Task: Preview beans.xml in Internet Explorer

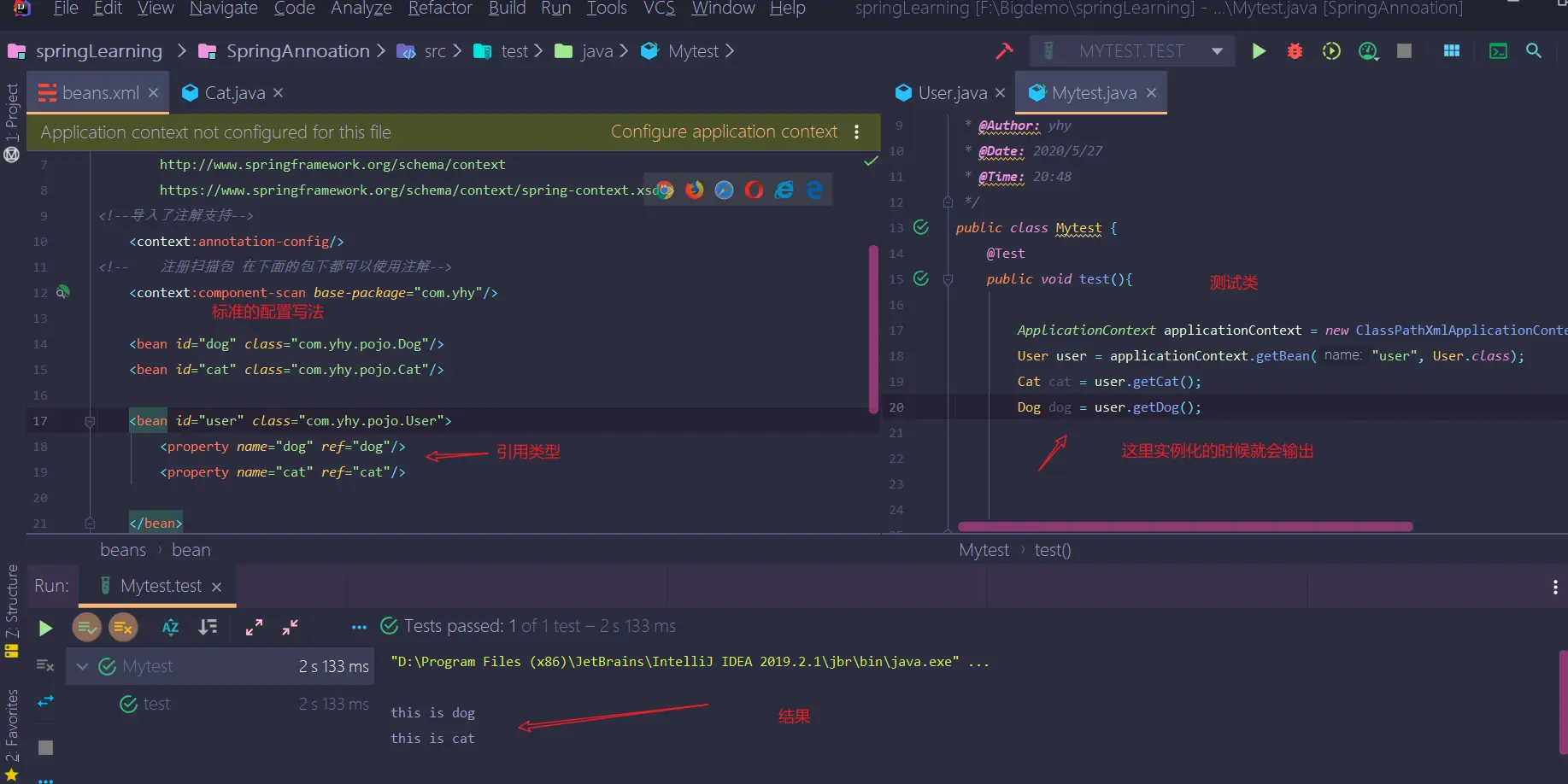Action: click(784, 190)
